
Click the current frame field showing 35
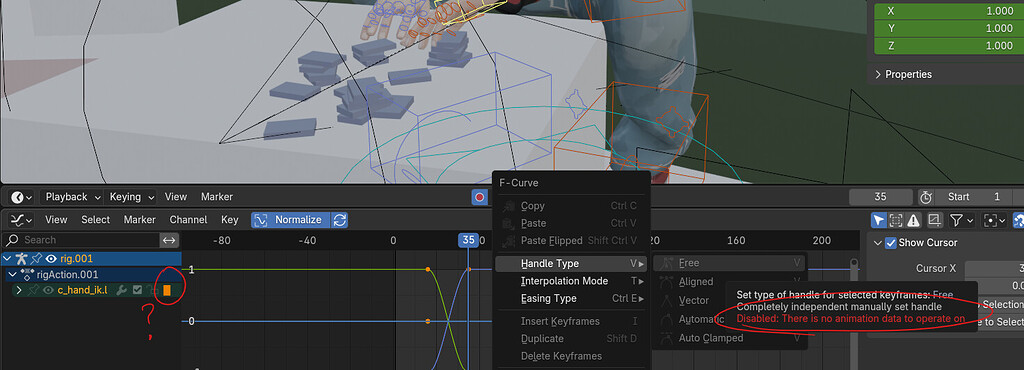880,196
